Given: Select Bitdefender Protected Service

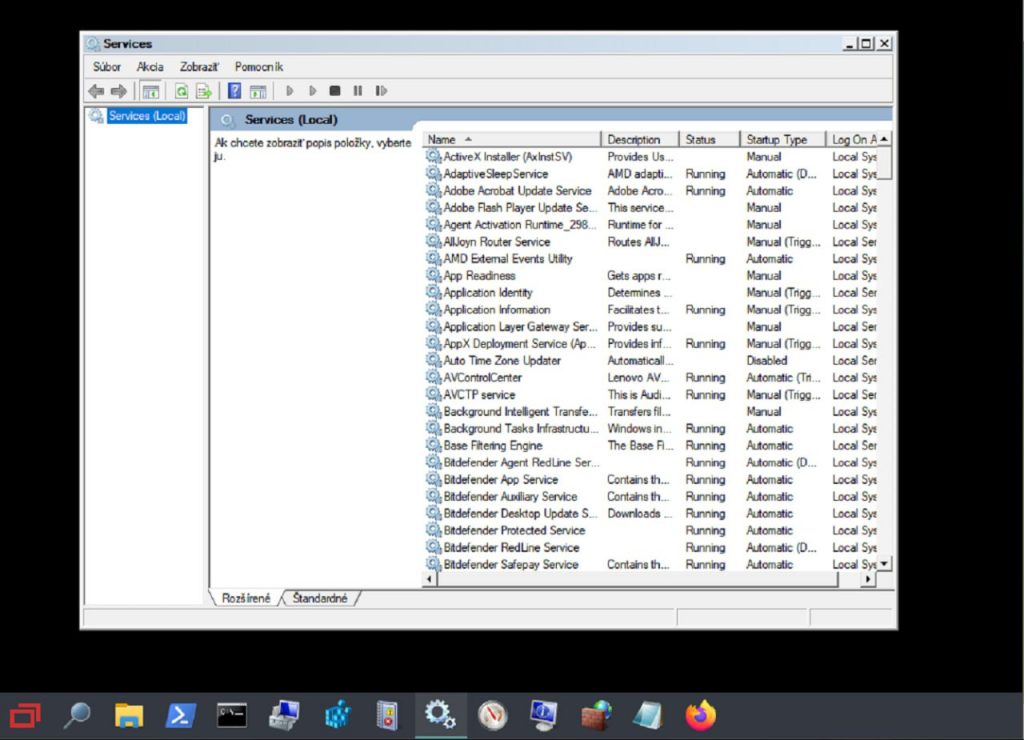Looking at the screenshot, I should pos(650,530).
